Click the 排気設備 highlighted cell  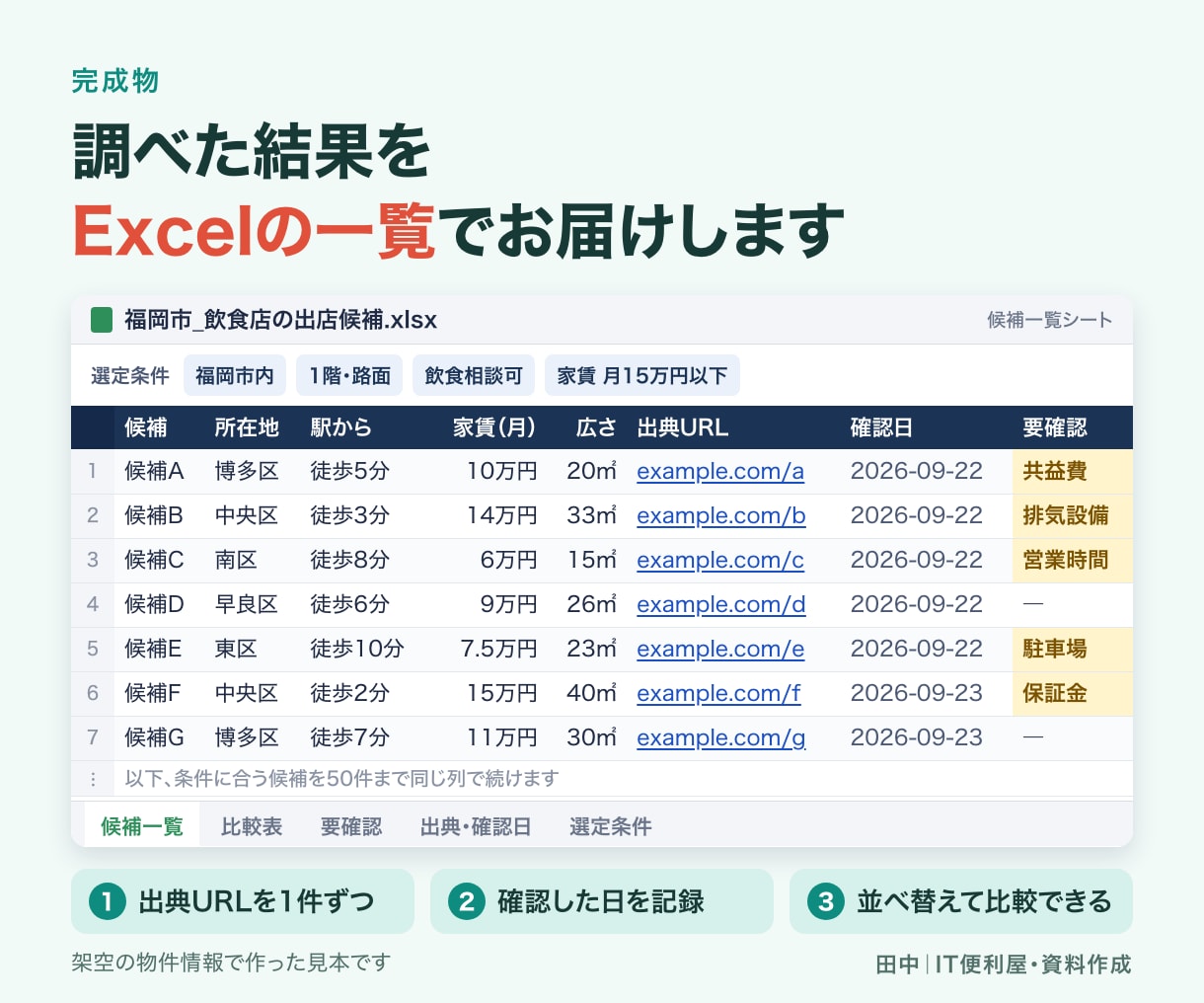click(1073, 515)
